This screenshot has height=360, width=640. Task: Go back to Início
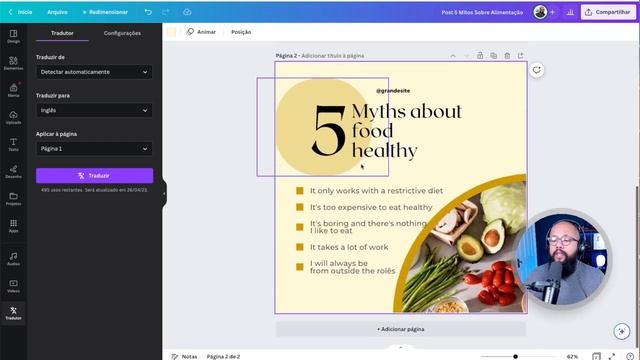click(20, 12)
